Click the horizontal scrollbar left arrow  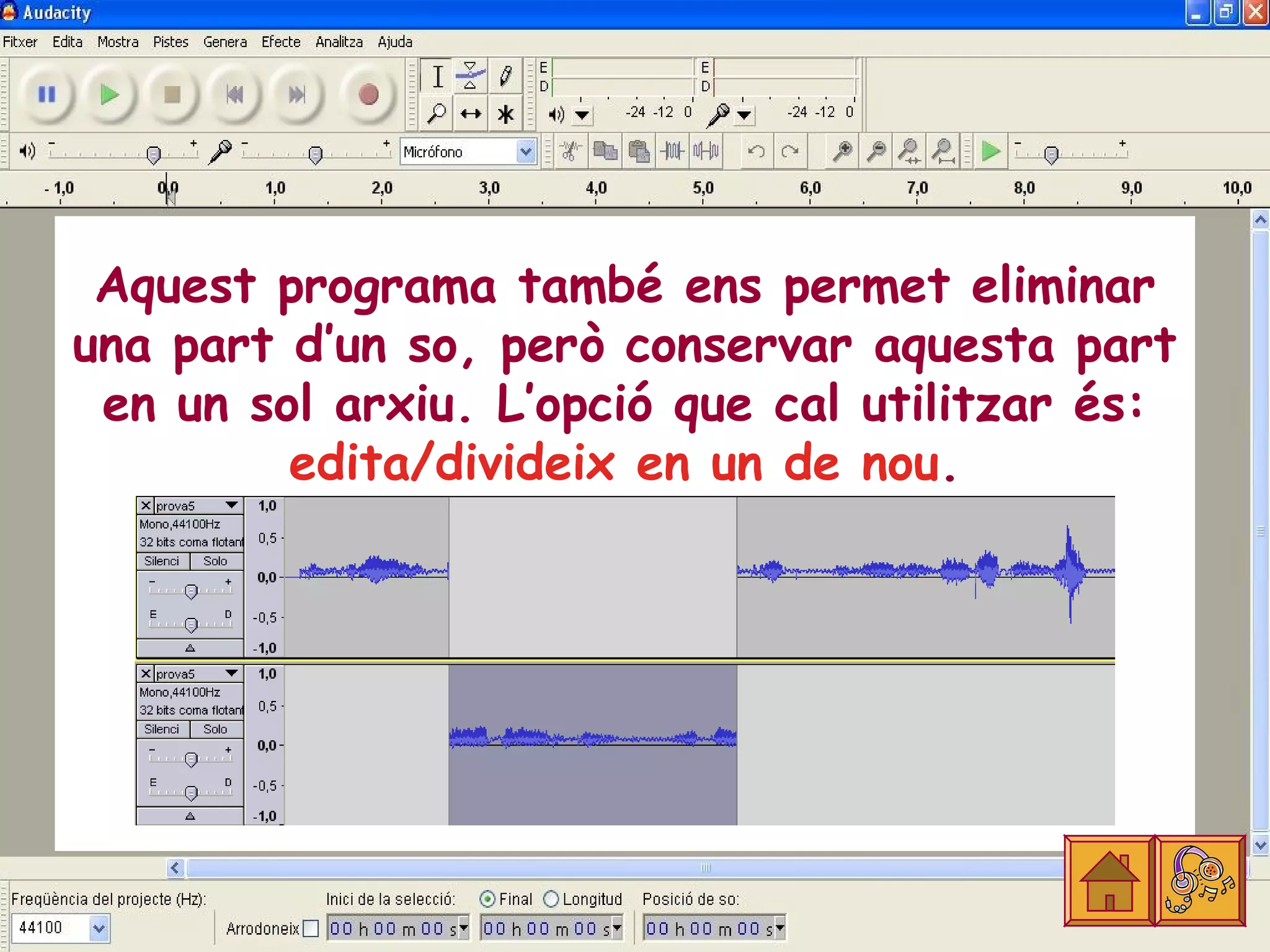[x=175, y=868]
